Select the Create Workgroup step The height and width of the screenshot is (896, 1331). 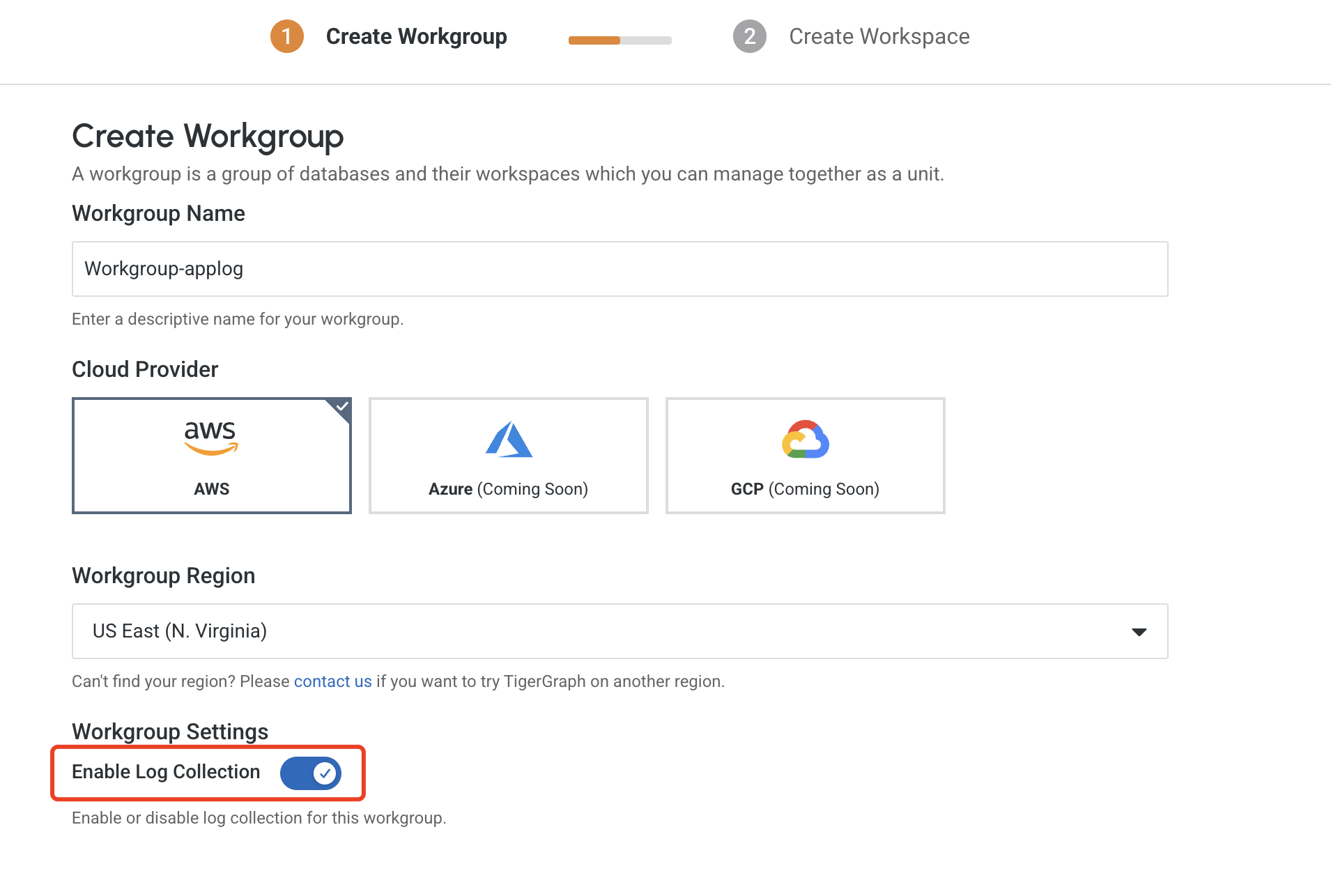(416, 36)
